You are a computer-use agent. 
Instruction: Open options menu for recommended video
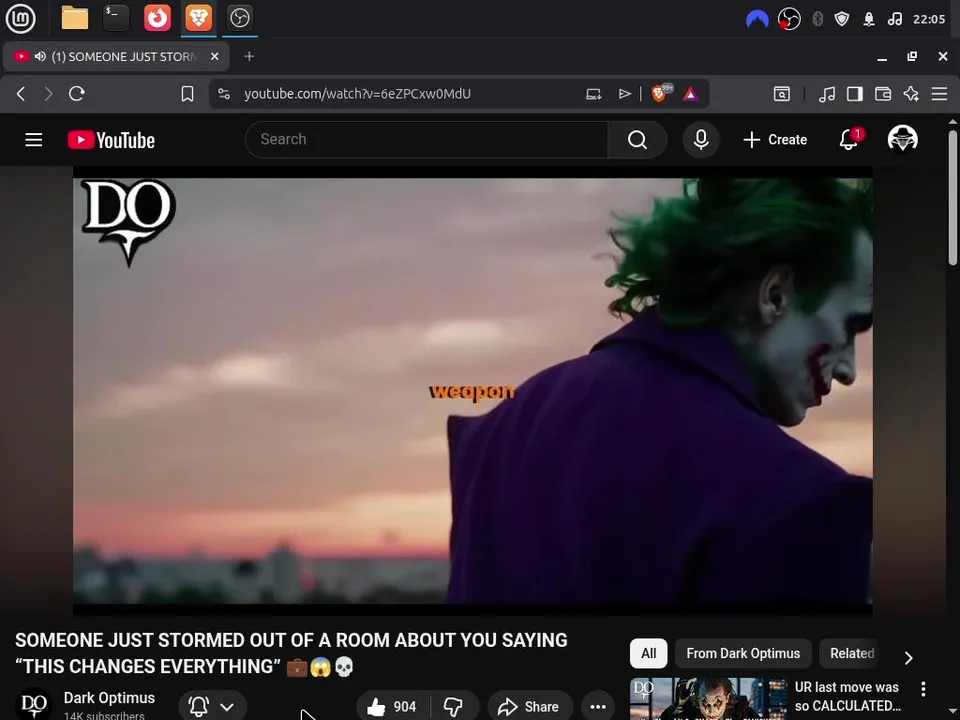click(923, 689)
